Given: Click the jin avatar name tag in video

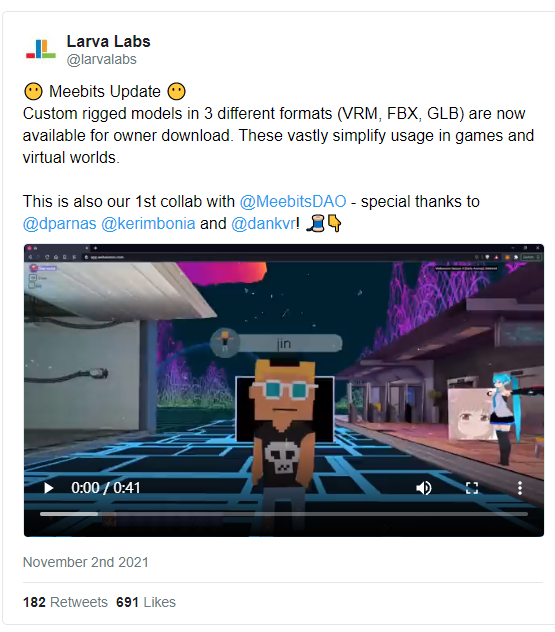Looking at the screenshot, I should [x=276, y=343].
